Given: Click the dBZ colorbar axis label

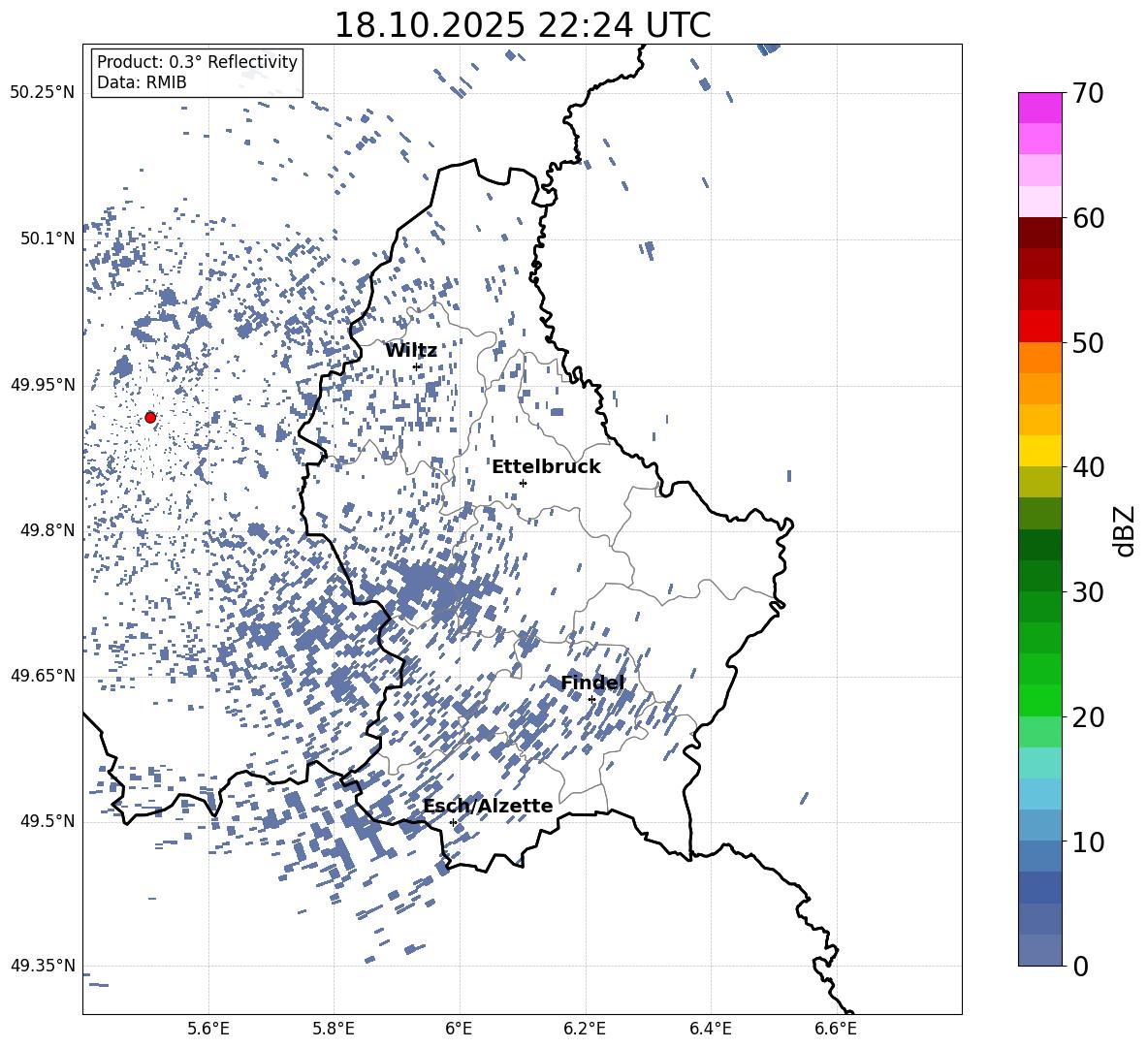Looking at the screenshot, I should pos(1123,530).
